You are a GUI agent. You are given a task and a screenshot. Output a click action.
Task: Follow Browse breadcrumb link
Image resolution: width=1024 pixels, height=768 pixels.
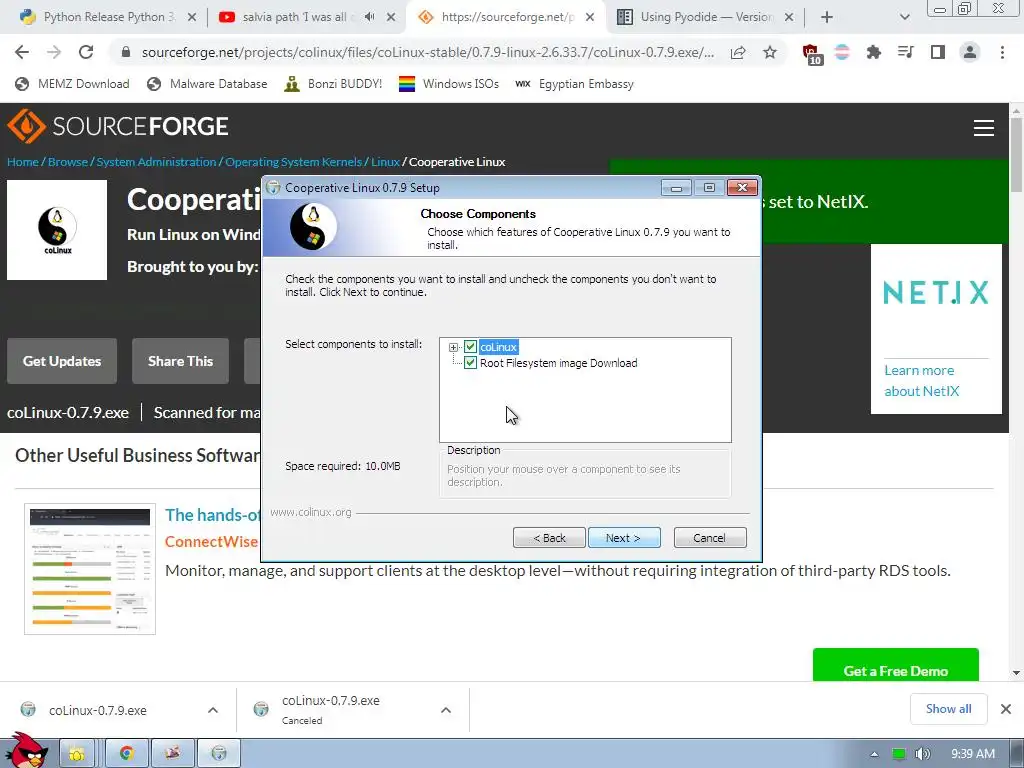pyautogui.click(x=68, y=162)
